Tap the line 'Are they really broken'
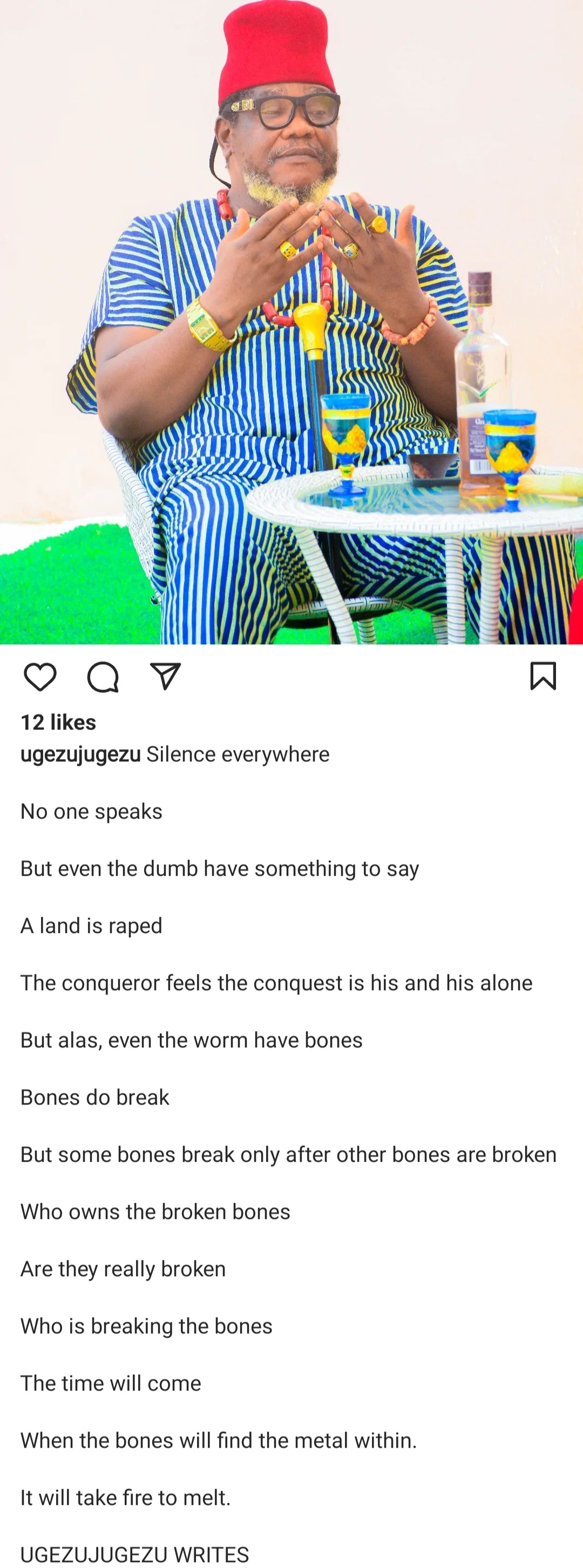The image size is (583, 1568). [x=123, y=1269]
